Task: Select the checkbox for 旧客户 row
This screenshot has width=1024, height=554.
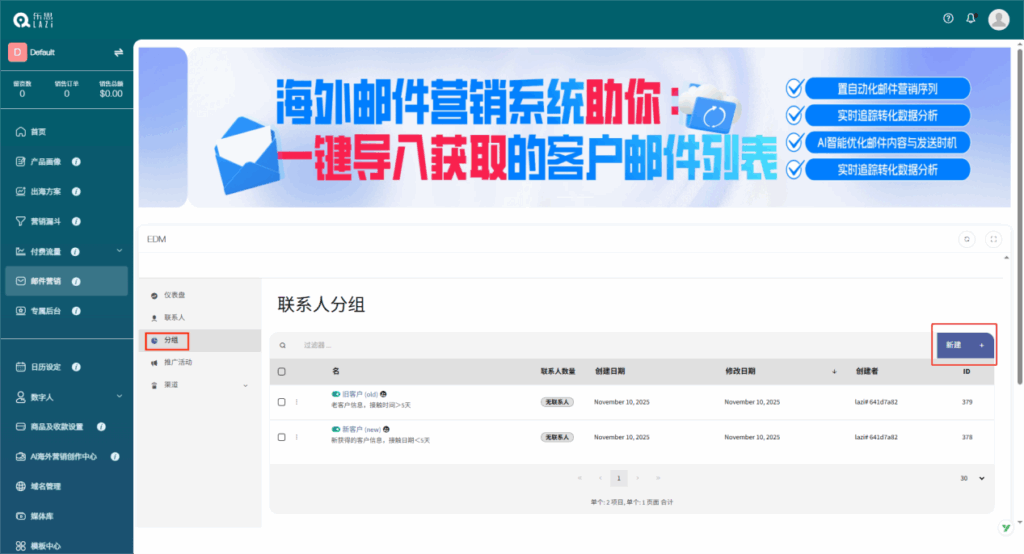Action: coord(281,401)
